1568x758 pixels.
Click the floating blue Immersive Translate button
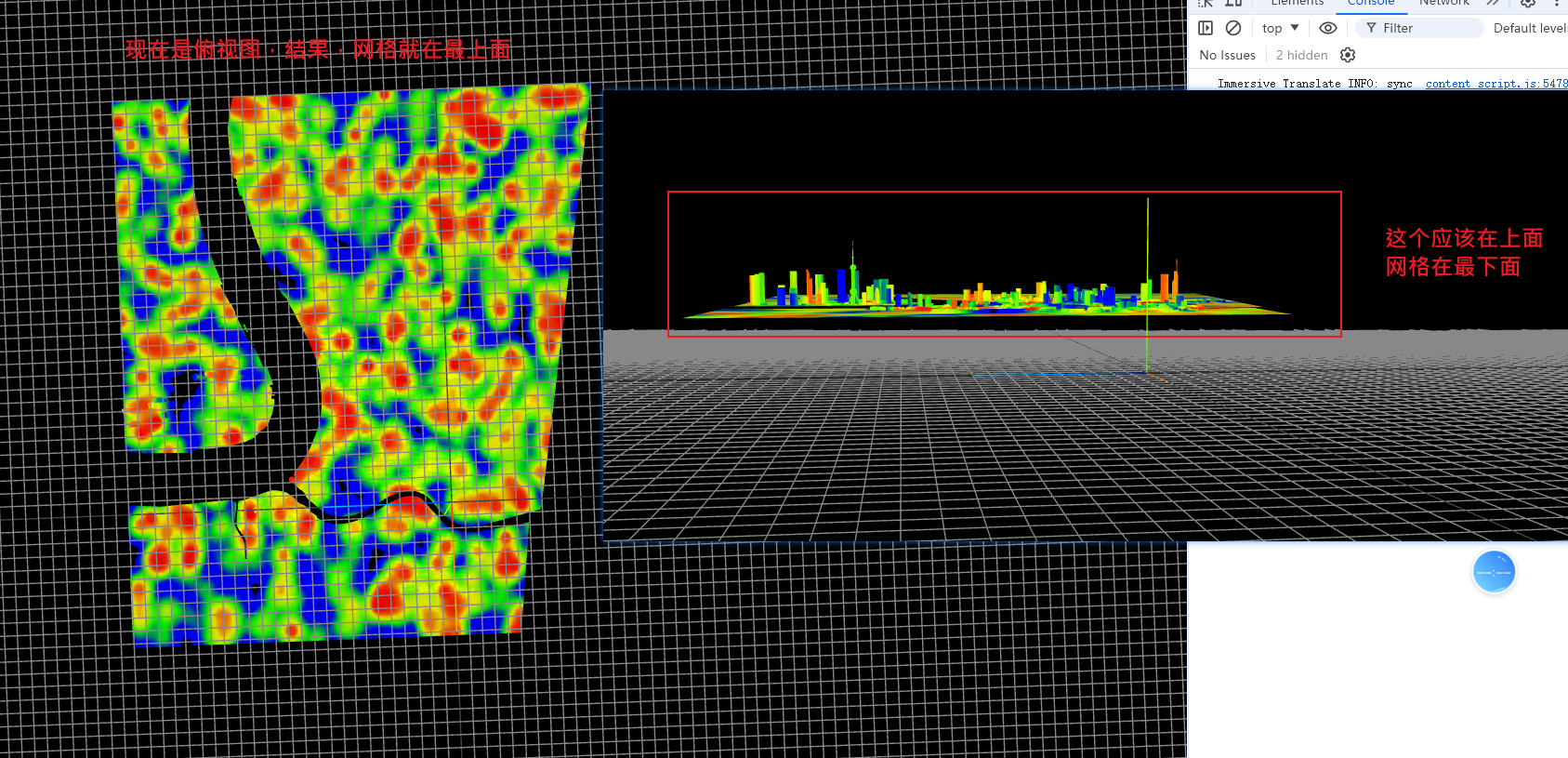pyautogui.click(x=1494, y=572)
